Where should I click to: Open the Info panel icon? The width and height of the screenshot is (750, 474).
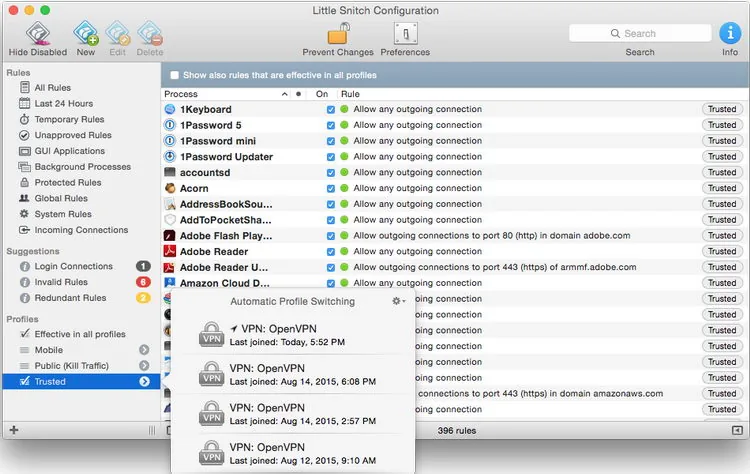[730, 33]
